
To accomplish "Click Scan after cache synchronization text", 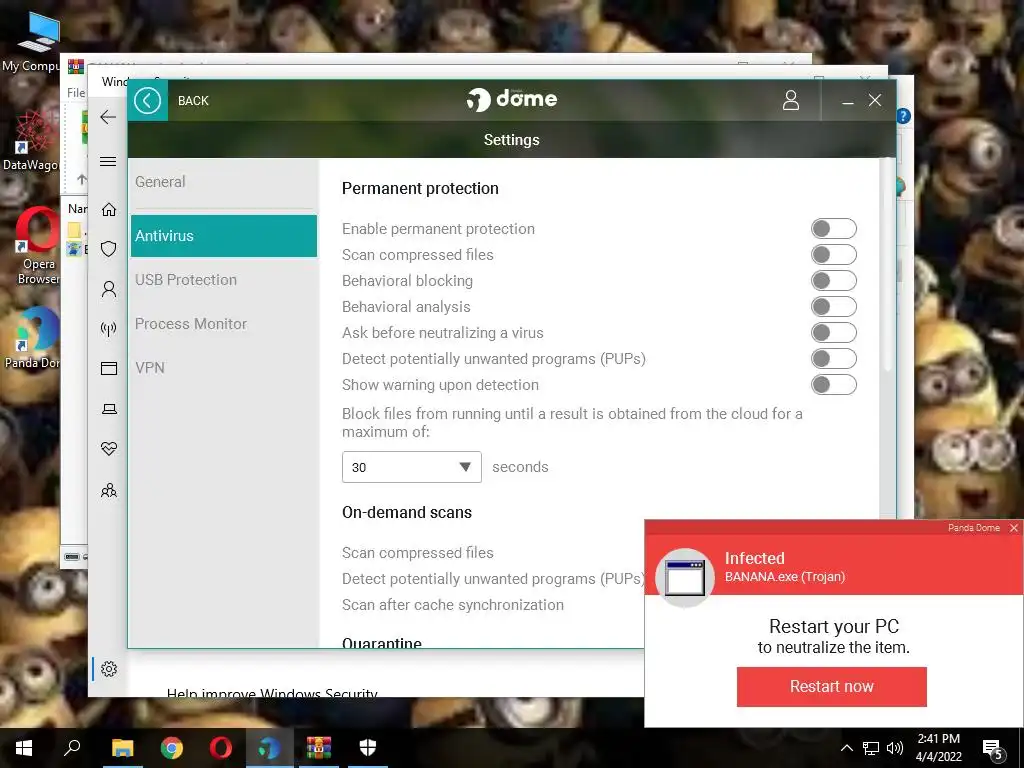I will pyautogui.click(x=453, y=605).
